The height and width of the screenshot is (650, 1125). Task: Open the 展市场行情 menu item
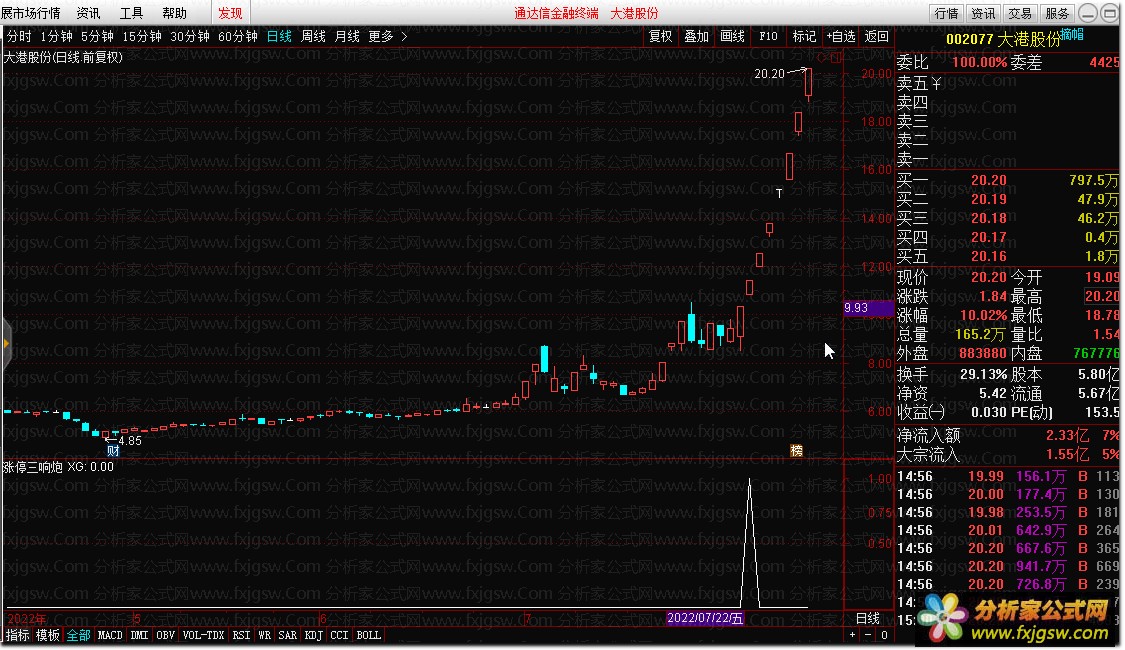[30, 13]
